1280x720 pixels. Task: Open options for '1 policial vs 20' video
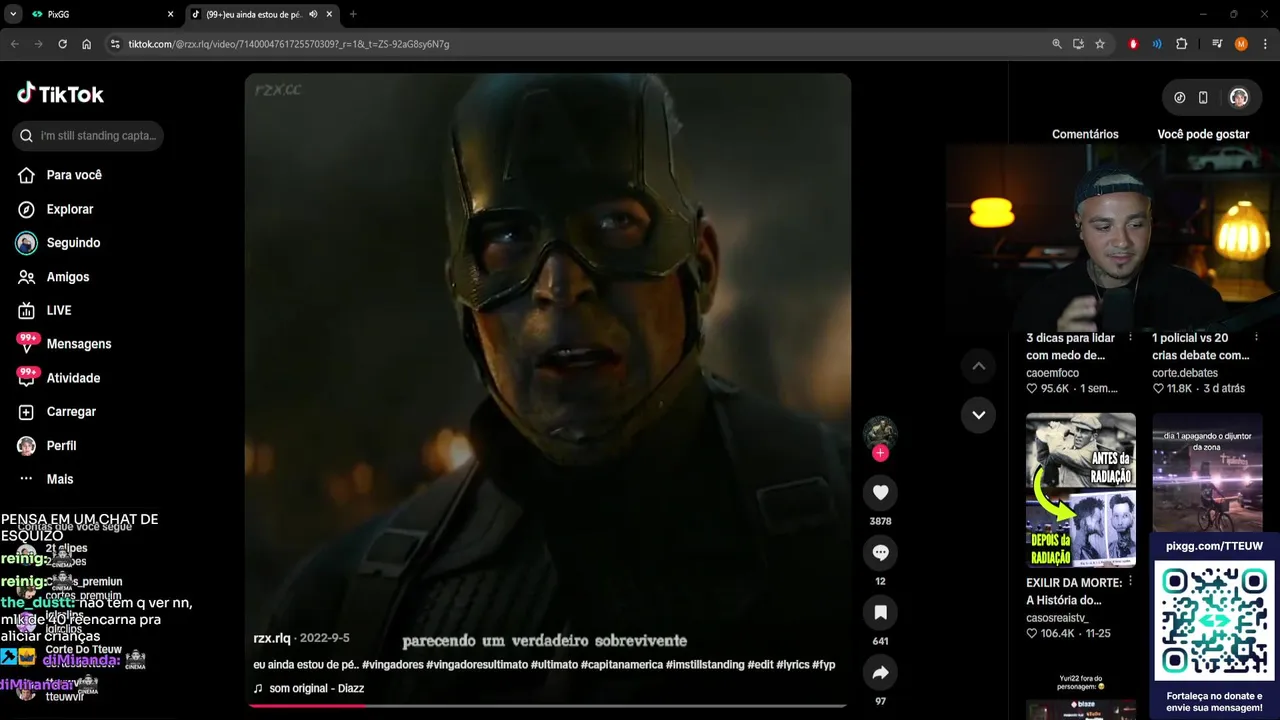pos(1257,338)
